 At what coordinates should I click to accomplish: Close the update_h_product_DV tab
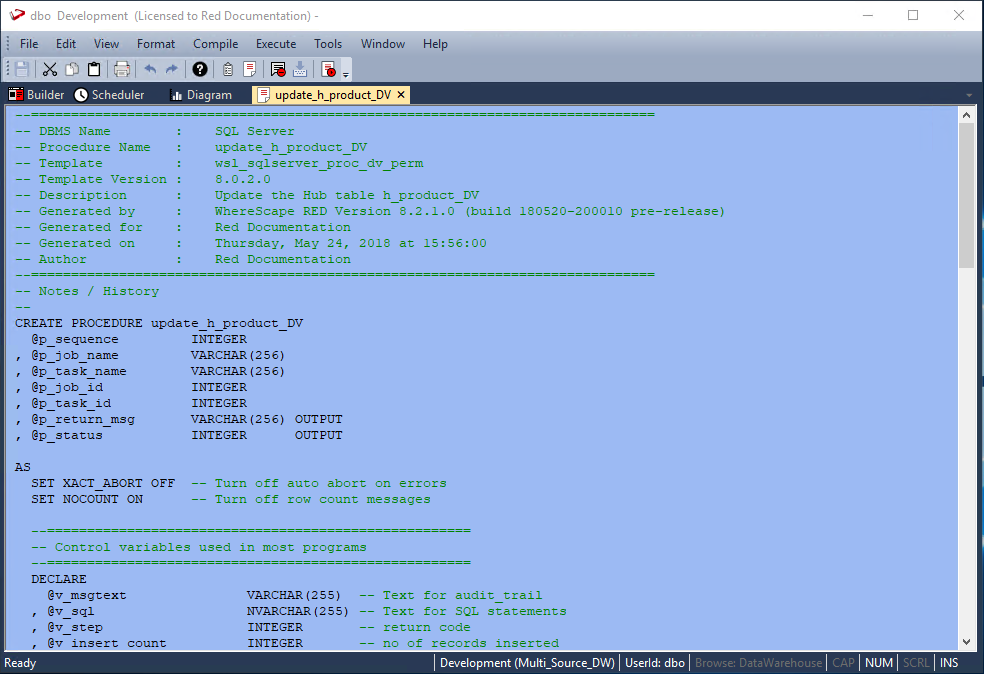(x=401, y=95)
